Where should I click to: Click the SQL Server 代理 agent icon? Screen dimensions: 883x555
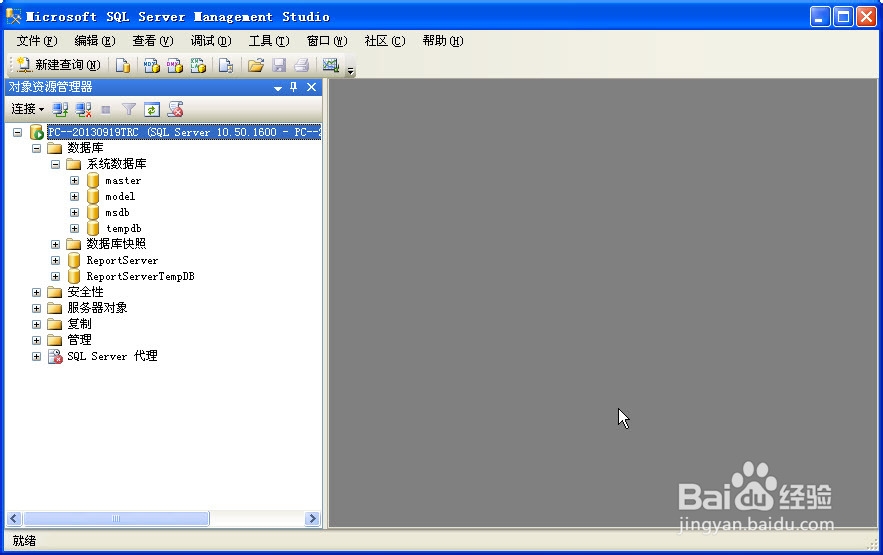(x=55, y=356)
